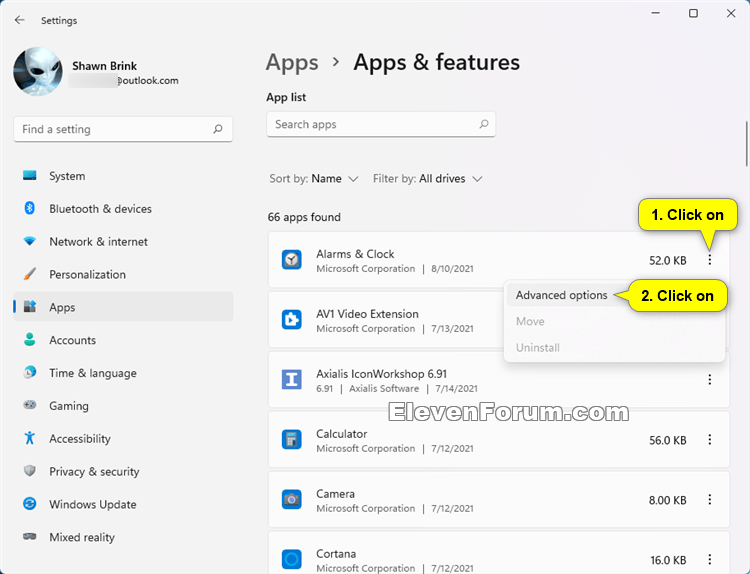
Task: Open Privacy & security settings
Action: (x=123, y=472)
